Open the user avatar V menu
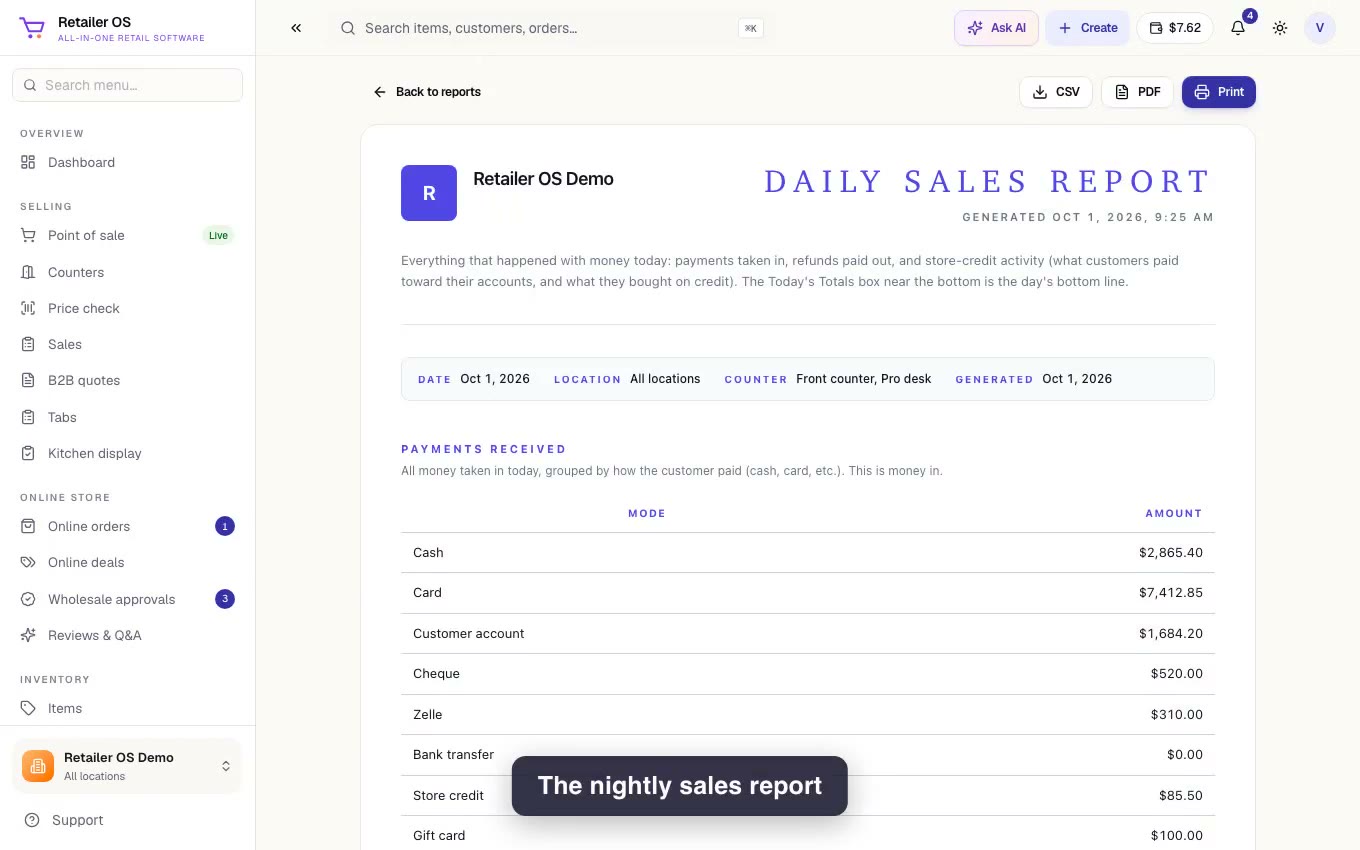The width and height of the screenshot is (1360, 850). tap(1320, 28)
